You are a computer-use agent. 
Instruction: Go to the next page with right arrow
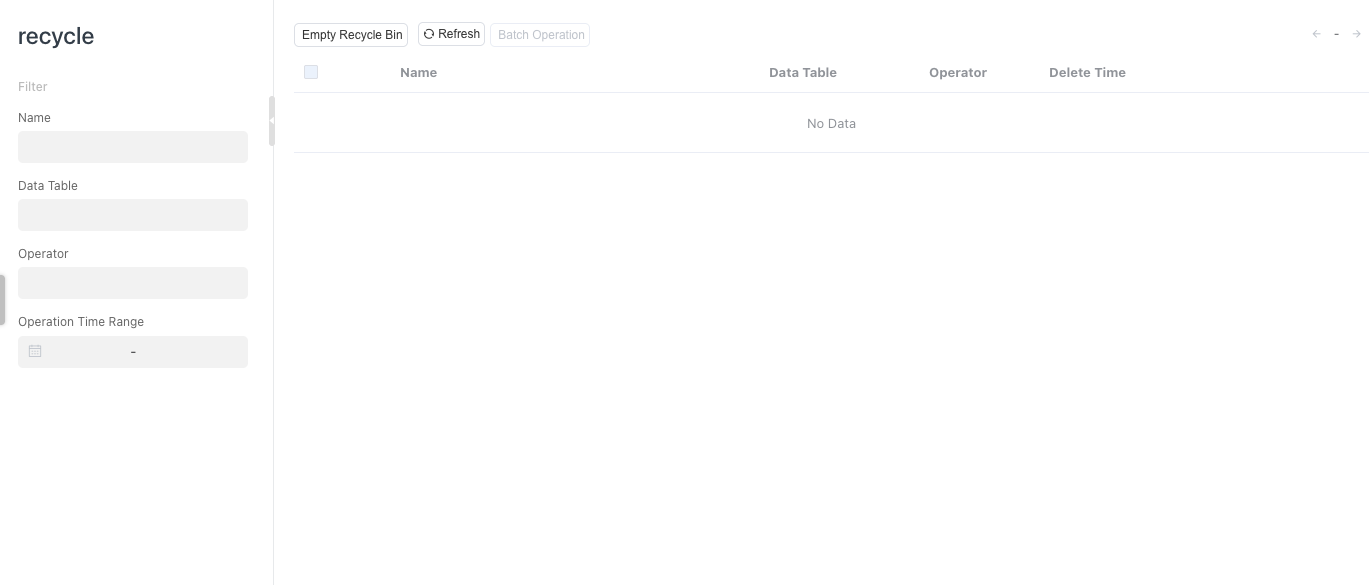[x=1356, y=34]
